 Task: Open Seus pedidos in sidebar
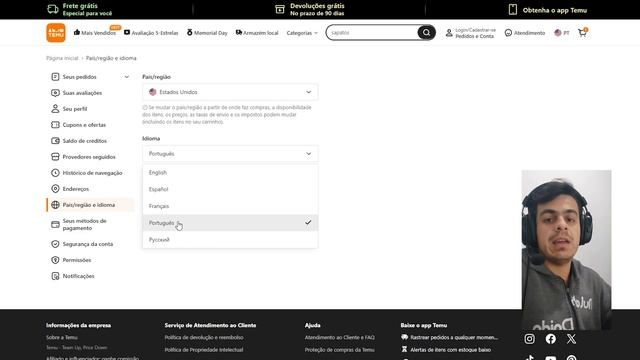tap(80, 77)
